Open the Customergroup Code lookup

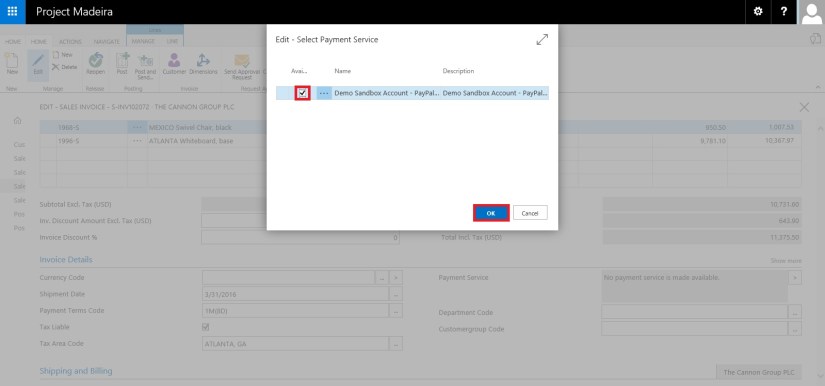795,329
